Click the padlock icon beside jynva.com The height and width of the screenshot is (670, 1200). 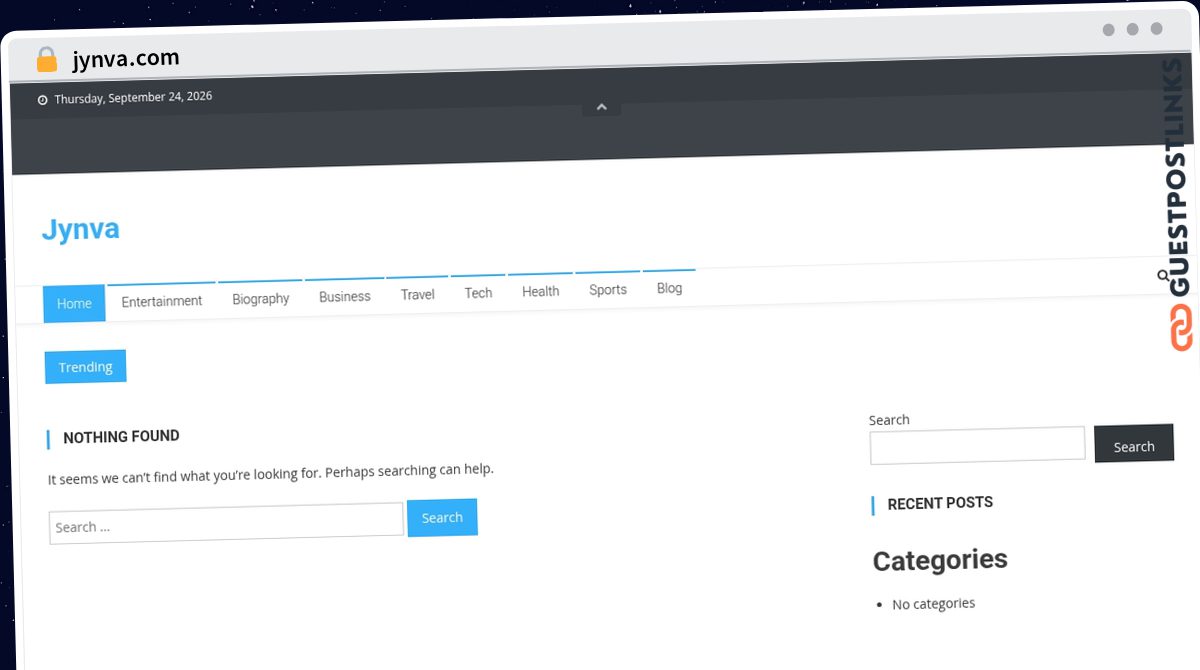pos(47,60)
